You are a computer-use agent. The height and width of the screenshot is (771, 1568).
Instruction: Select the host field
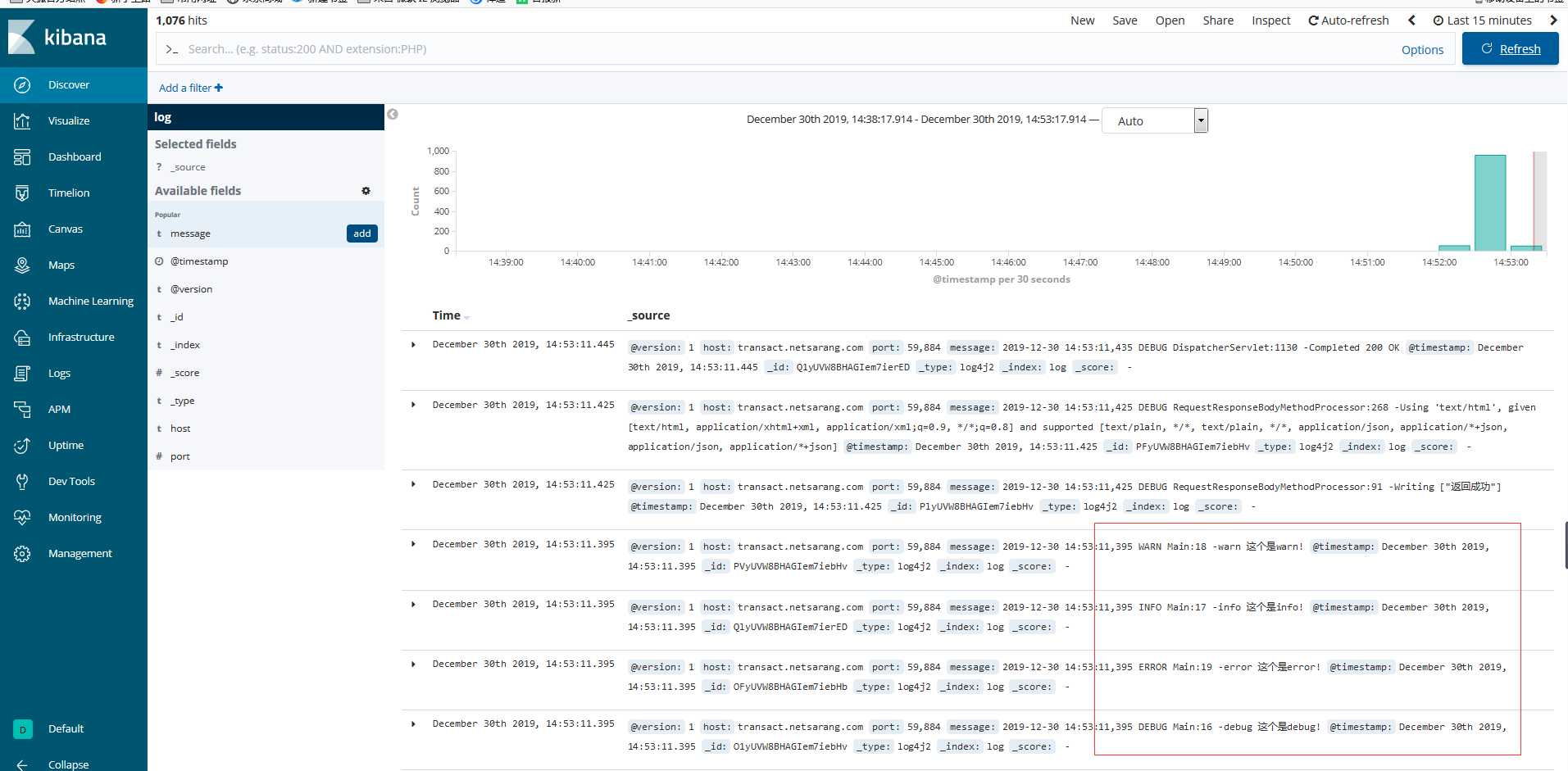180,429
